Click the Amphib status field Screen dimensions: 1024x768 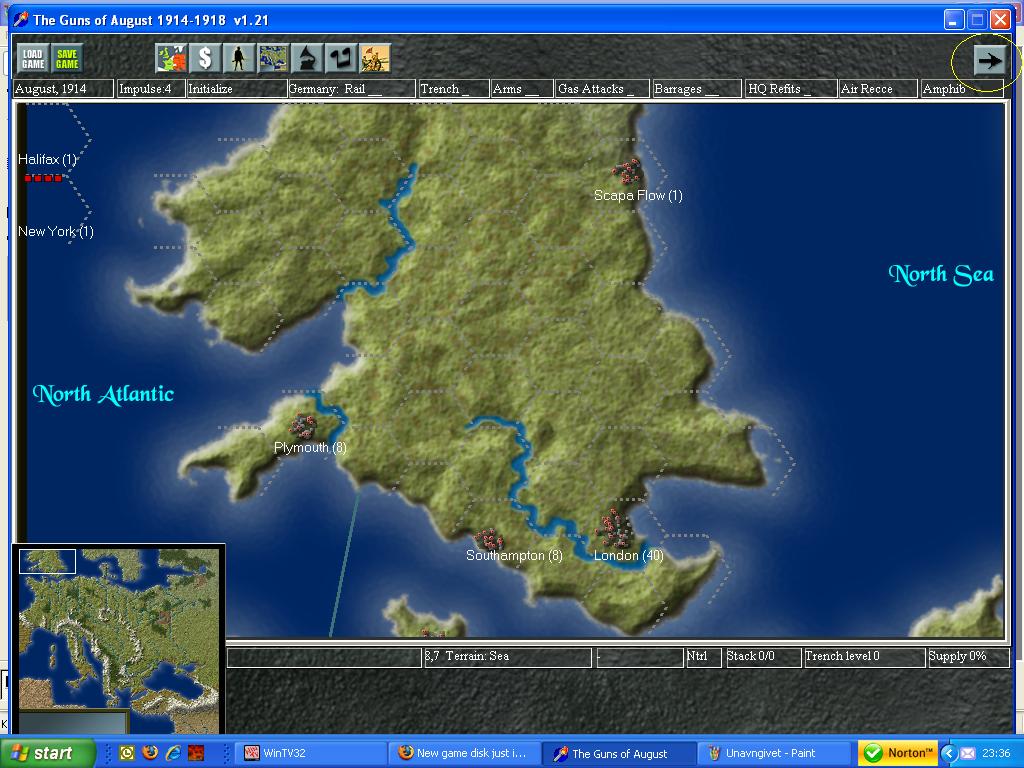(x=961, y=89)
